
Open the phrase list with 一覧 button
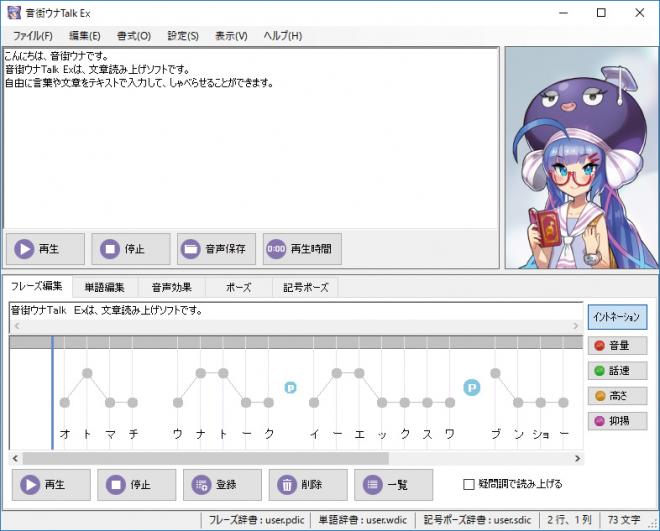[x=394, y=485]
